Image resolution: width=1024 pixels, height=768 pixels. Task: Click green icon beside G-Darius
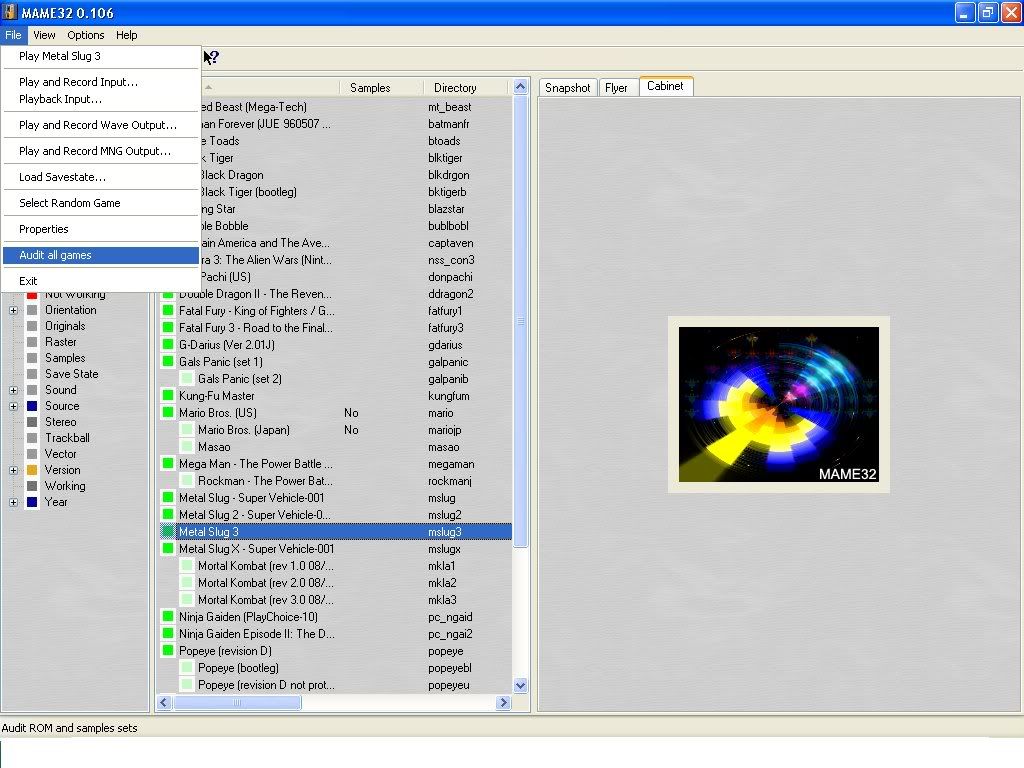click(x=168, y=345)
